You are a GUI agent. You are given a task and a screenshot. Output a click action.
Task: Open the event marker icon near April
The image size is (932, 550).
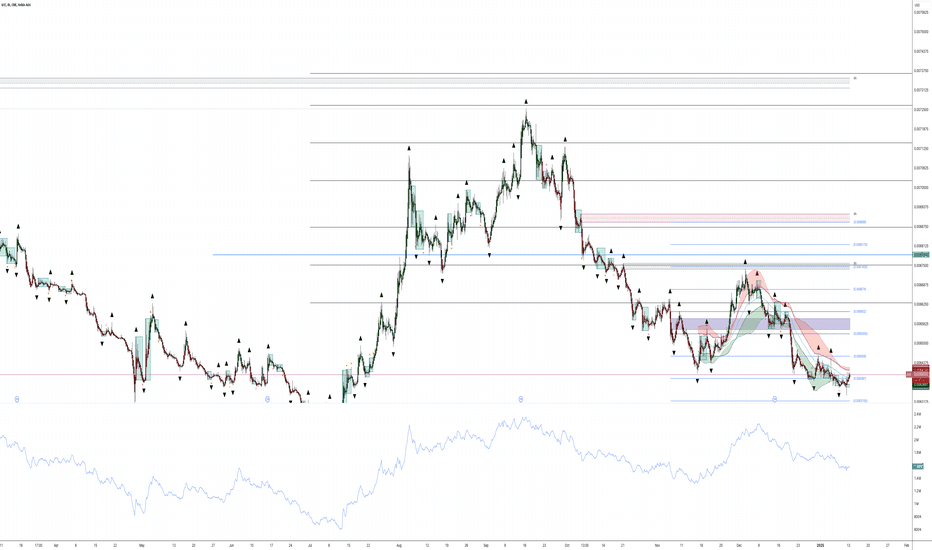click(17, 400)
